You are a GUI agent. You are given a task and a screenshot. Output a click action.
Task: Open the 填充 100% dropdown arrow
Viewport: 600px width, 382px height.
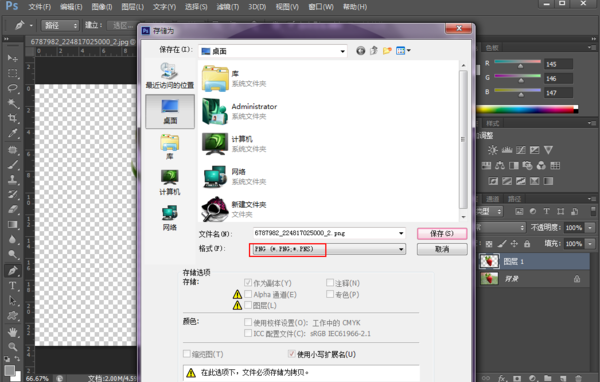[590, 243]
